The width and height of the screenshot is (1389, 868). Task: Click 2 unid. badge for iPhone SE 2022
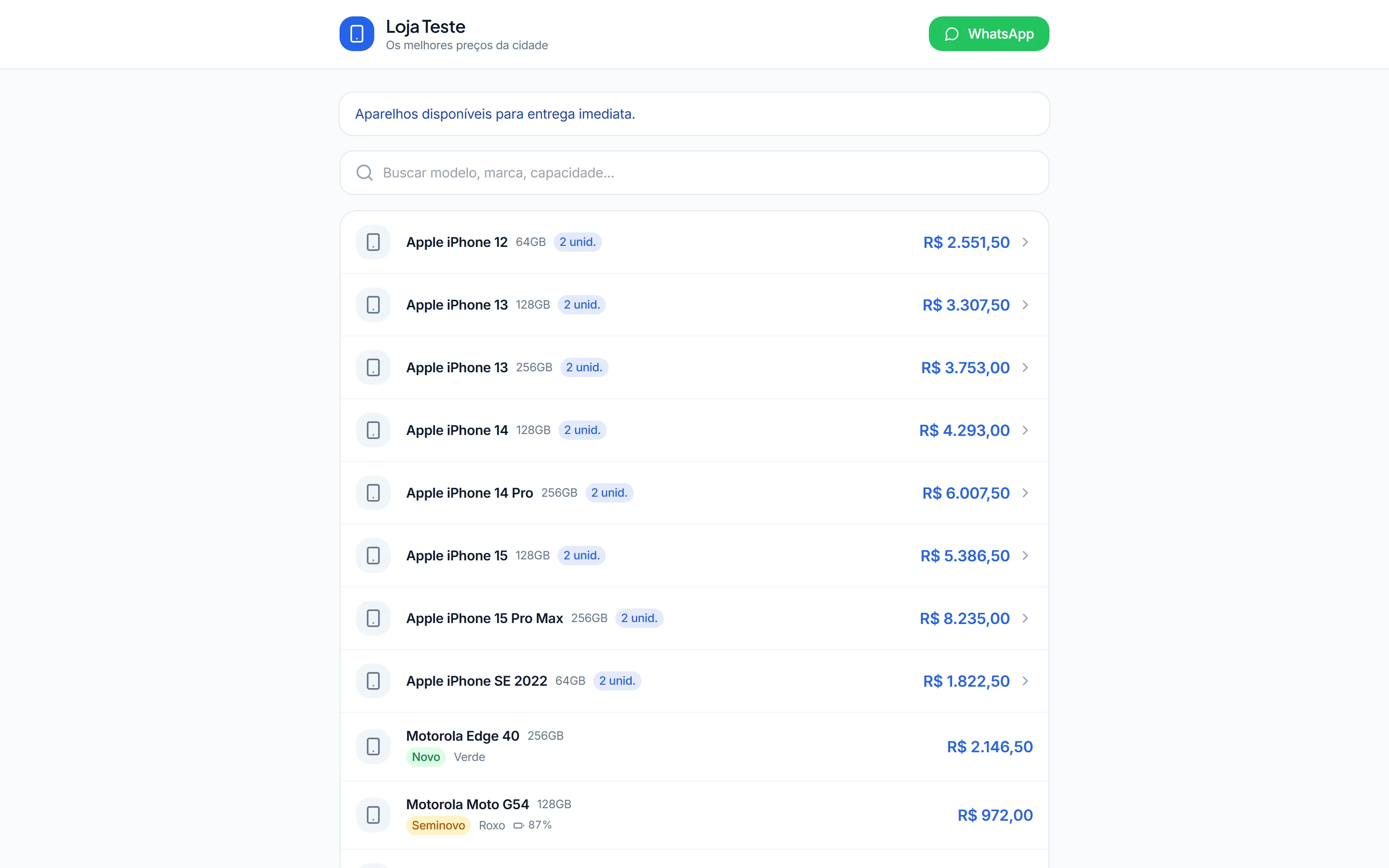coord(617,681)
